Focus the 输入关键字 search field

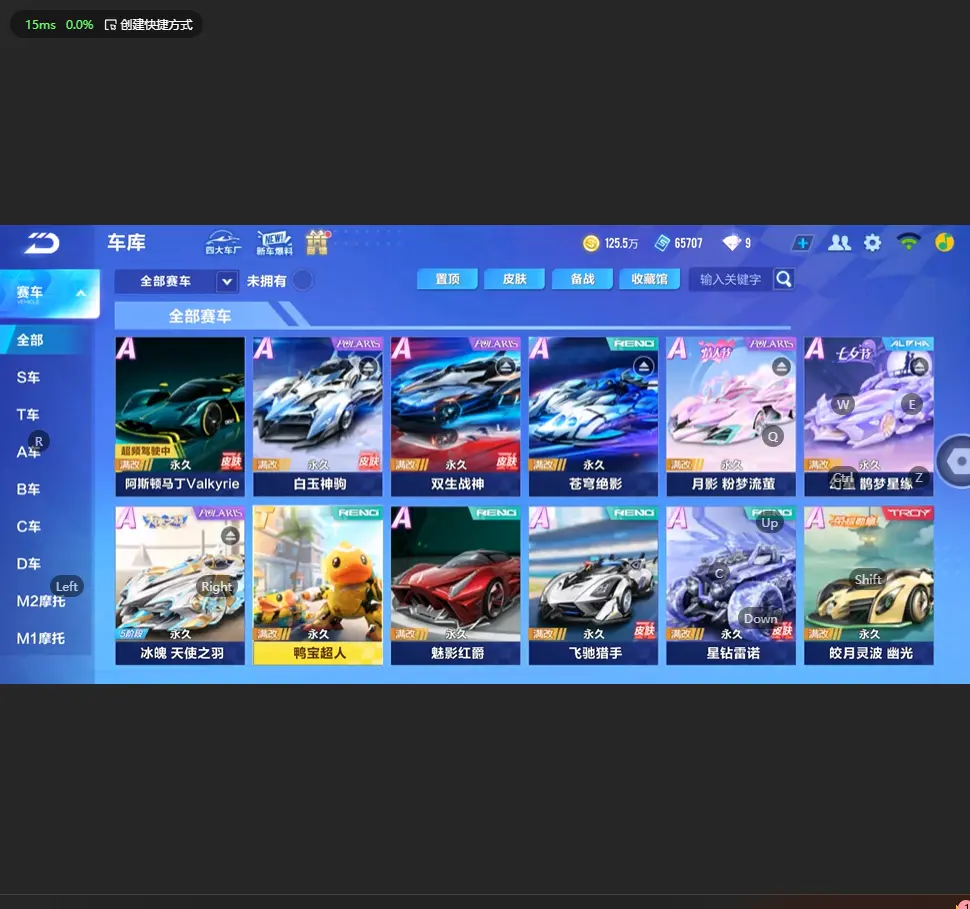[x=730, y=280]
